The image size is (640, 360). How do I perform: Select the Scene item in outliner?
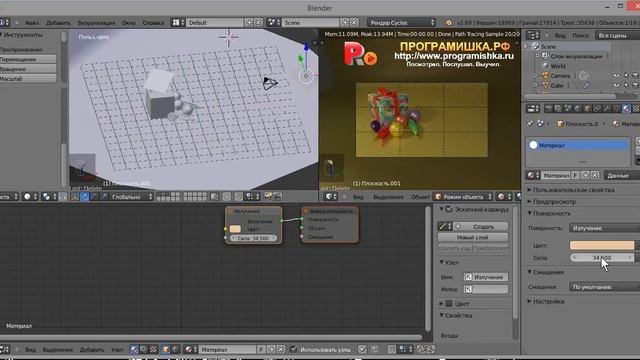pos(548,47)
